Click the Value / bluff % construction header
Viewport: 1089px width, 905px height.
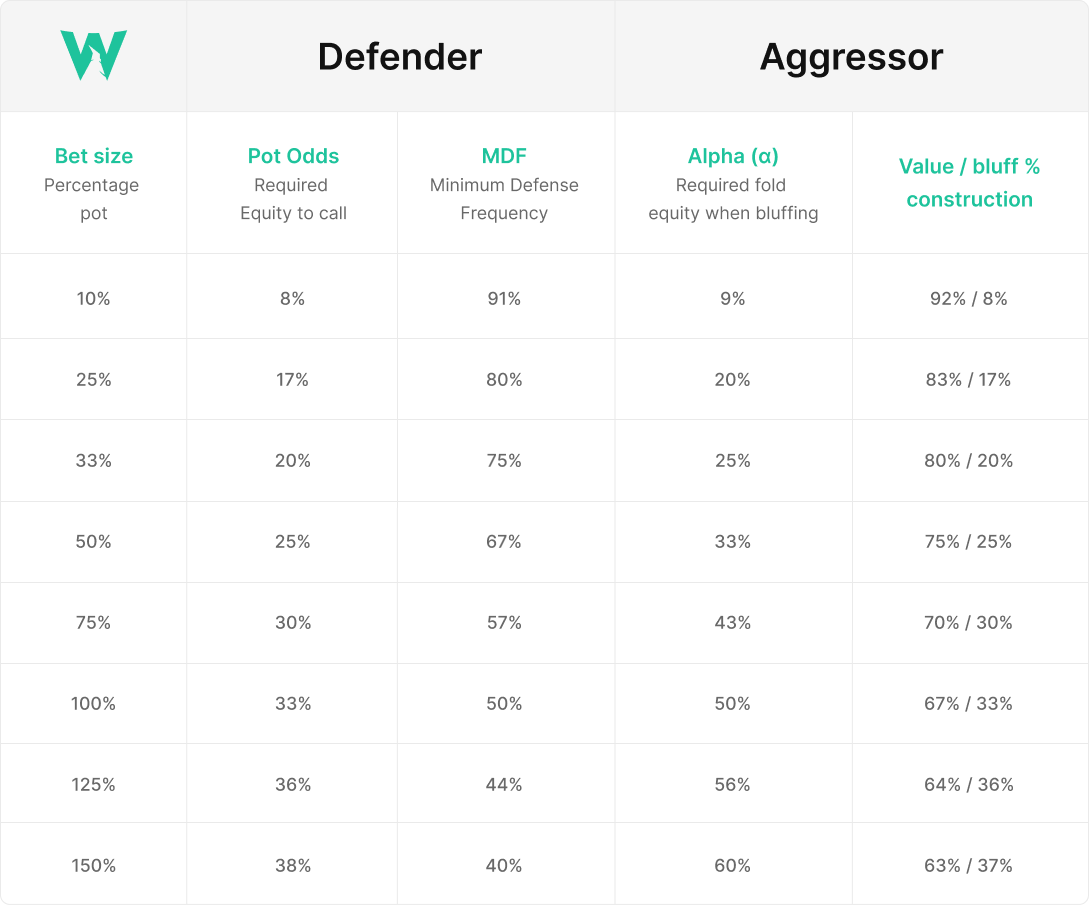click(x=969, y=183)
